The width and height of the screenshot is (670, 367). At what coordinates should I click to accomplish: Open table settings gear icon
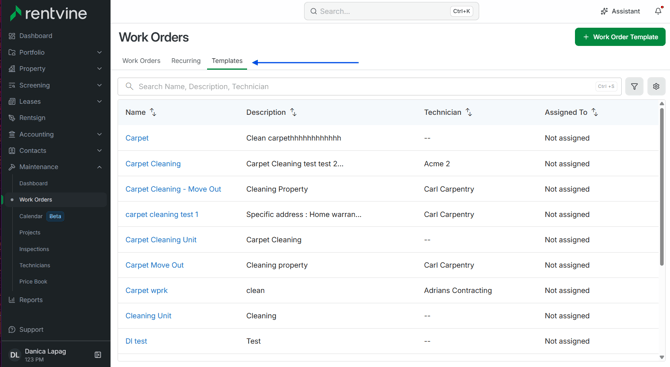[x=656, y=86]
